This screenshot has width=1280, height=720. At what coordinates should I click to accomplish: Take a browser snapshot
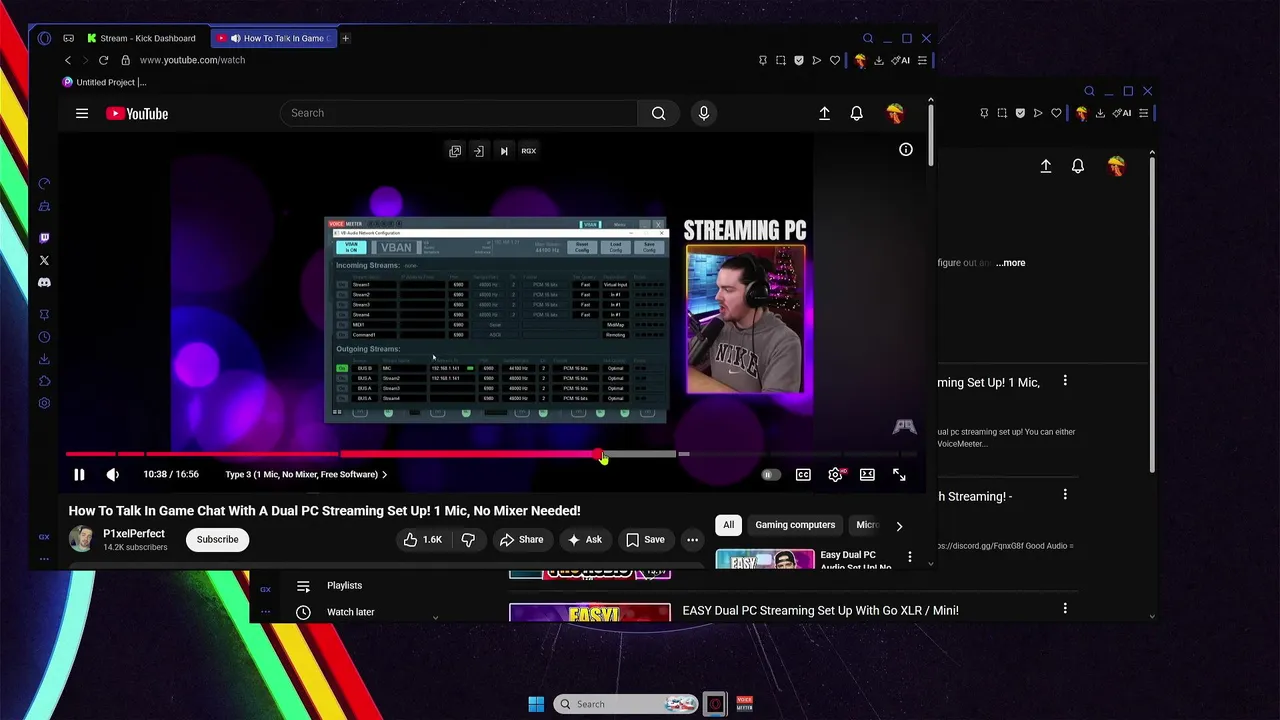(x=781, y=60)
